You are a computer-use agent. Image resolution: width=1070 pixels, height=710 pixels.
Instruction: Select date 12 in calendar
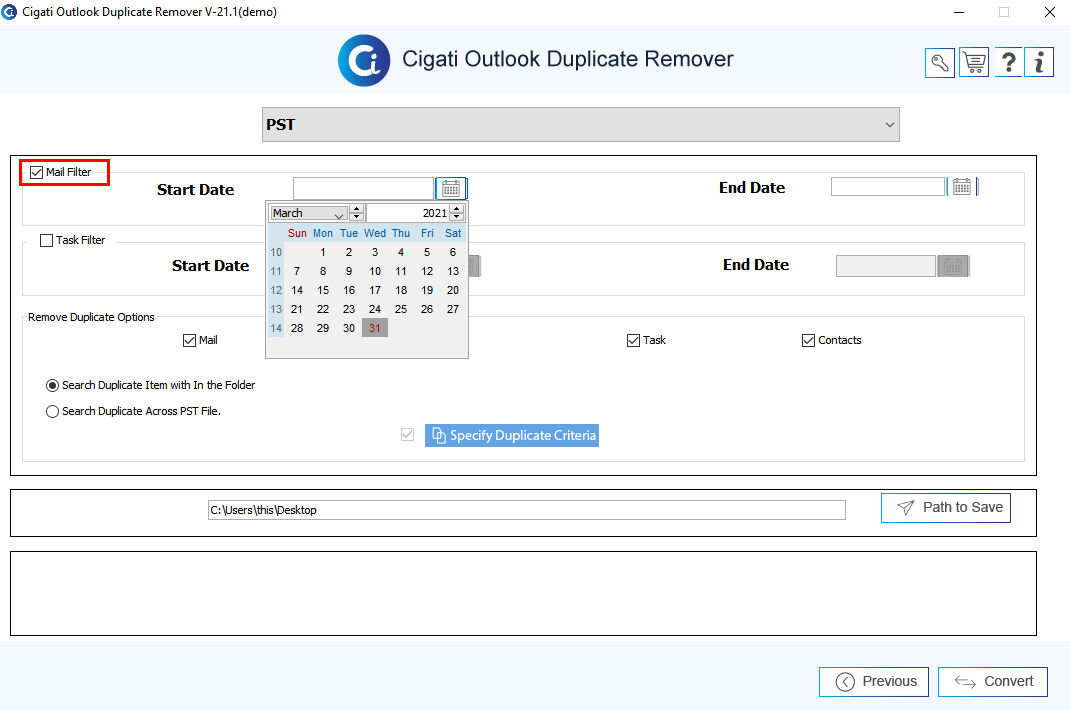click(426, 271)
